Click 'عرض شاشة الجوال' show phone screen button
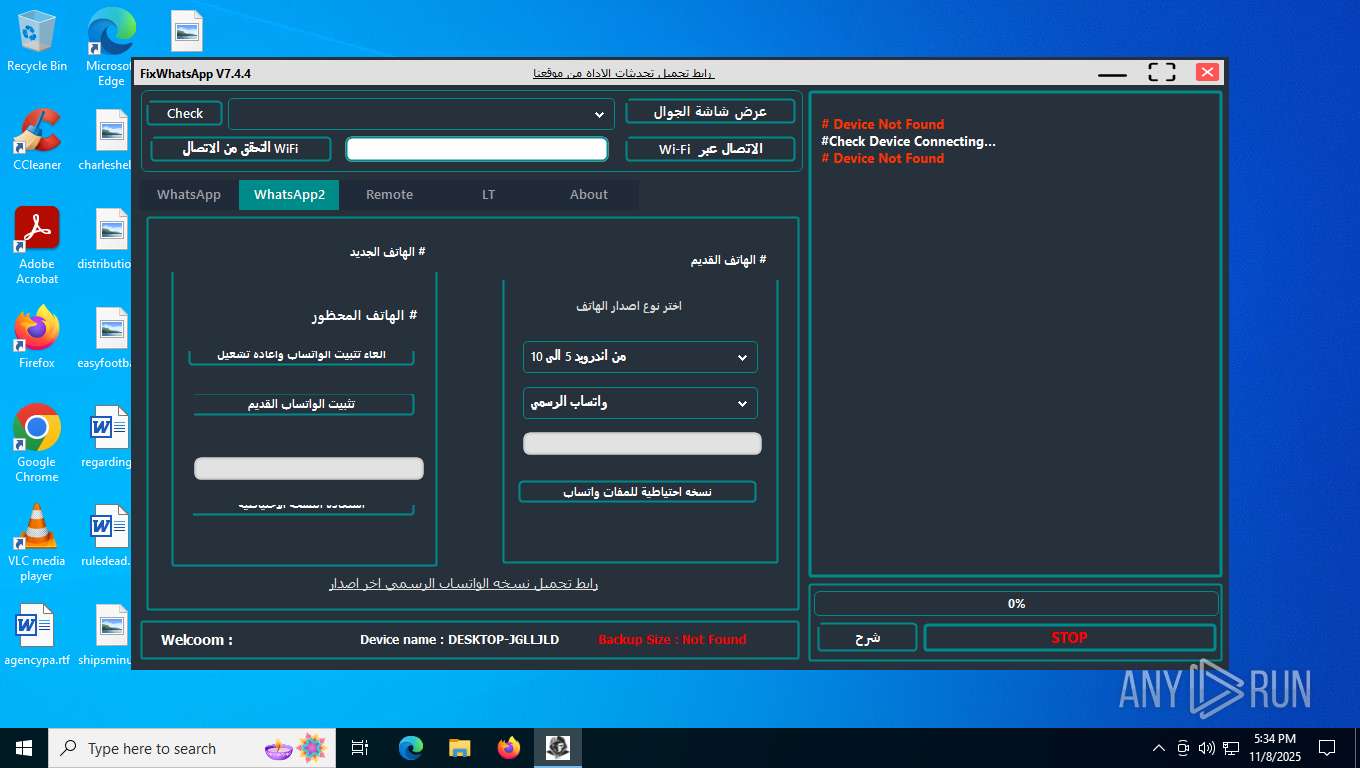Viewport: 1360px width, 768px height. 710,111
